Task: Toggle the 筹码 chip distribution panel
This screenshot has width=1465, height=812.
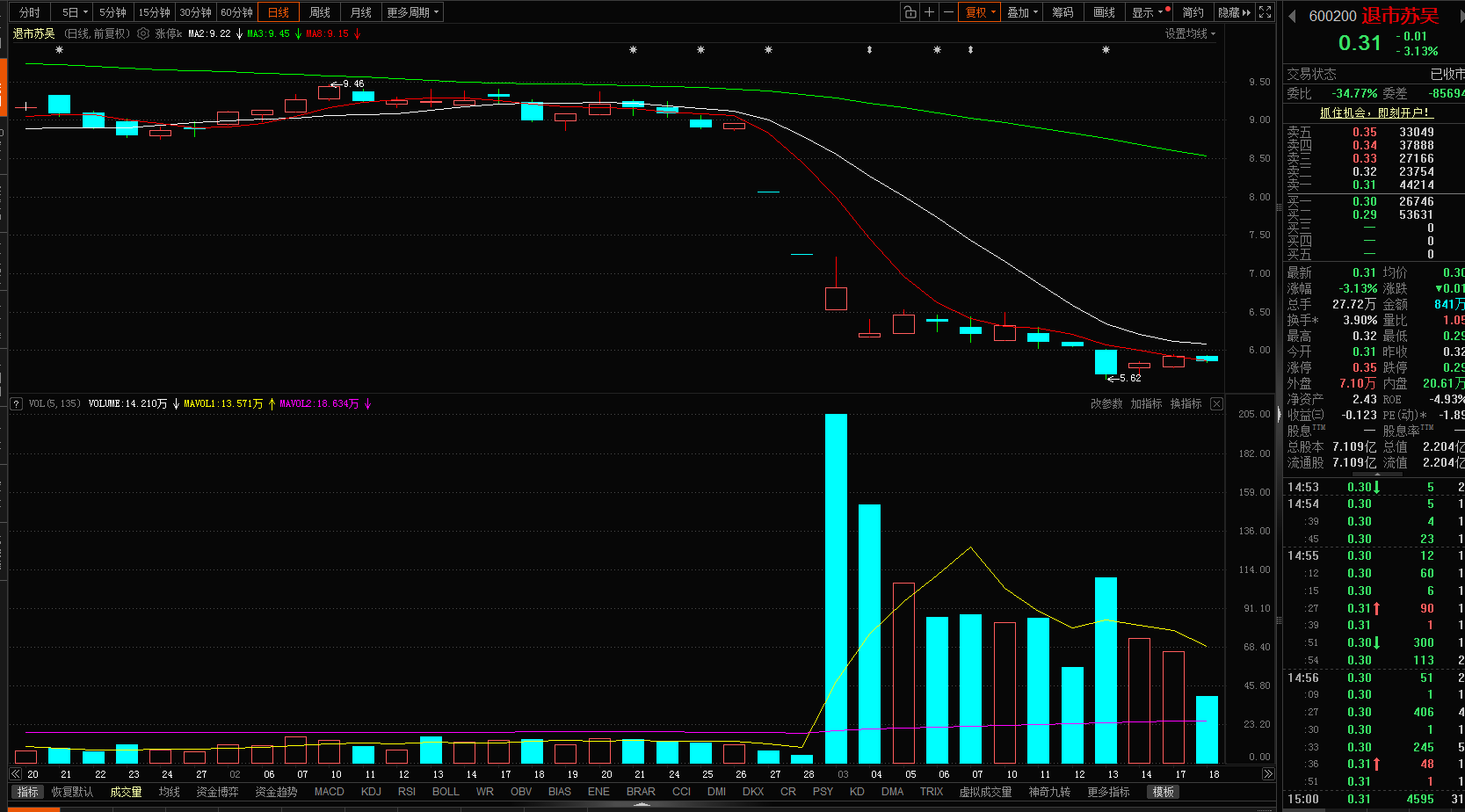Action: point(1062,12)
